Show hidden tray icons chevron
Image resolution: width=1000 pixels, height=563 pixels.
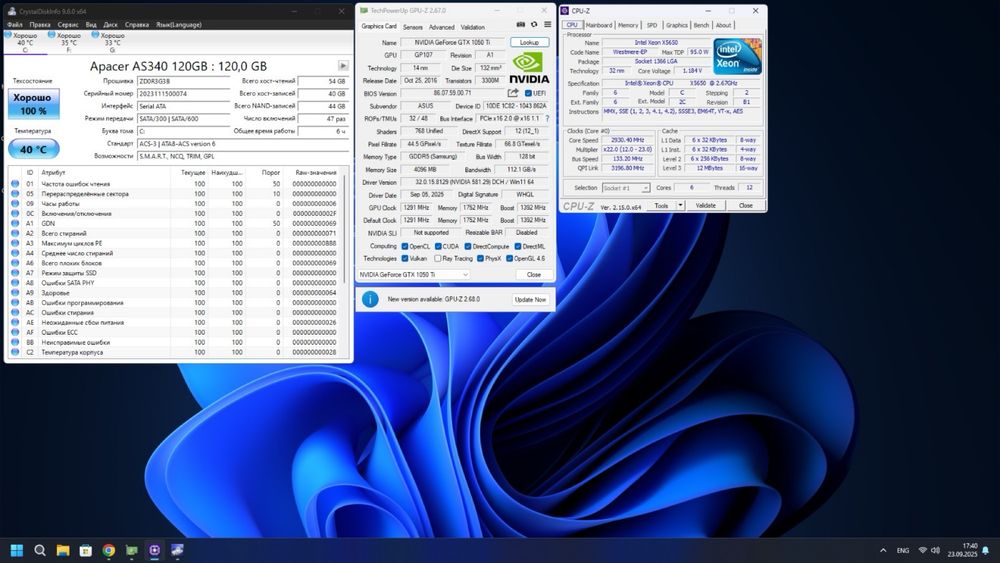[883, 550]
